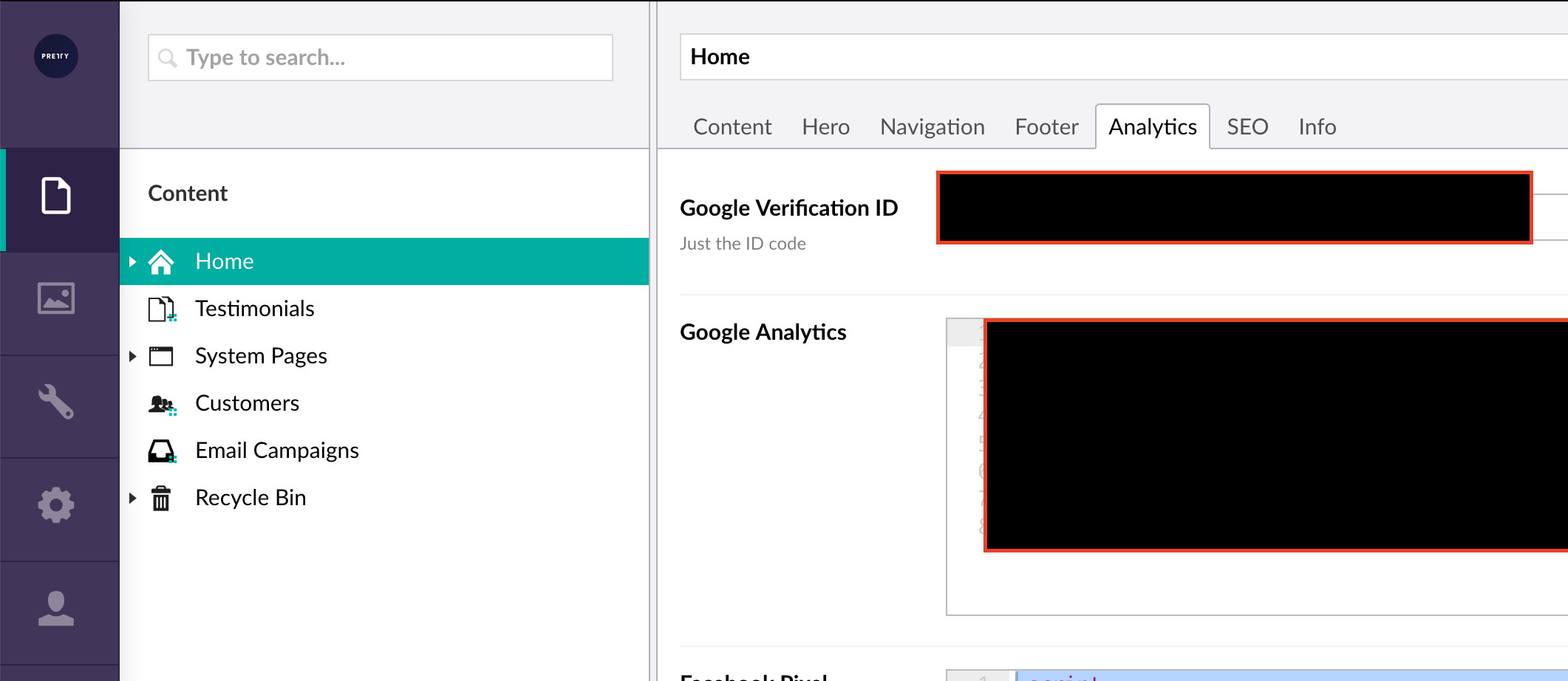Open the Settings wrench section
1568x681 pixels.
(56, 402)
